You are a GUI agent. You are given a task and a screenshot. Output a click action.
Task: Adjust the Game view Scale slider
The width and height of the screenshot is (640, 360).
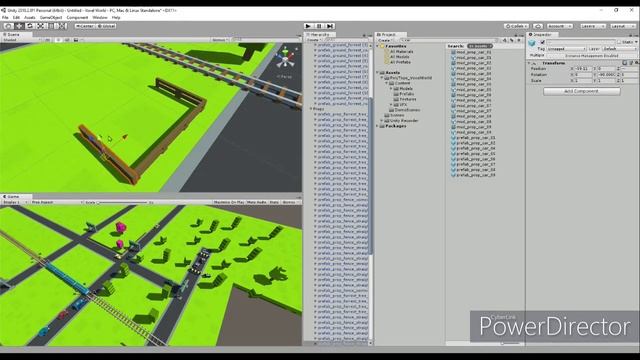coord(122,202)
